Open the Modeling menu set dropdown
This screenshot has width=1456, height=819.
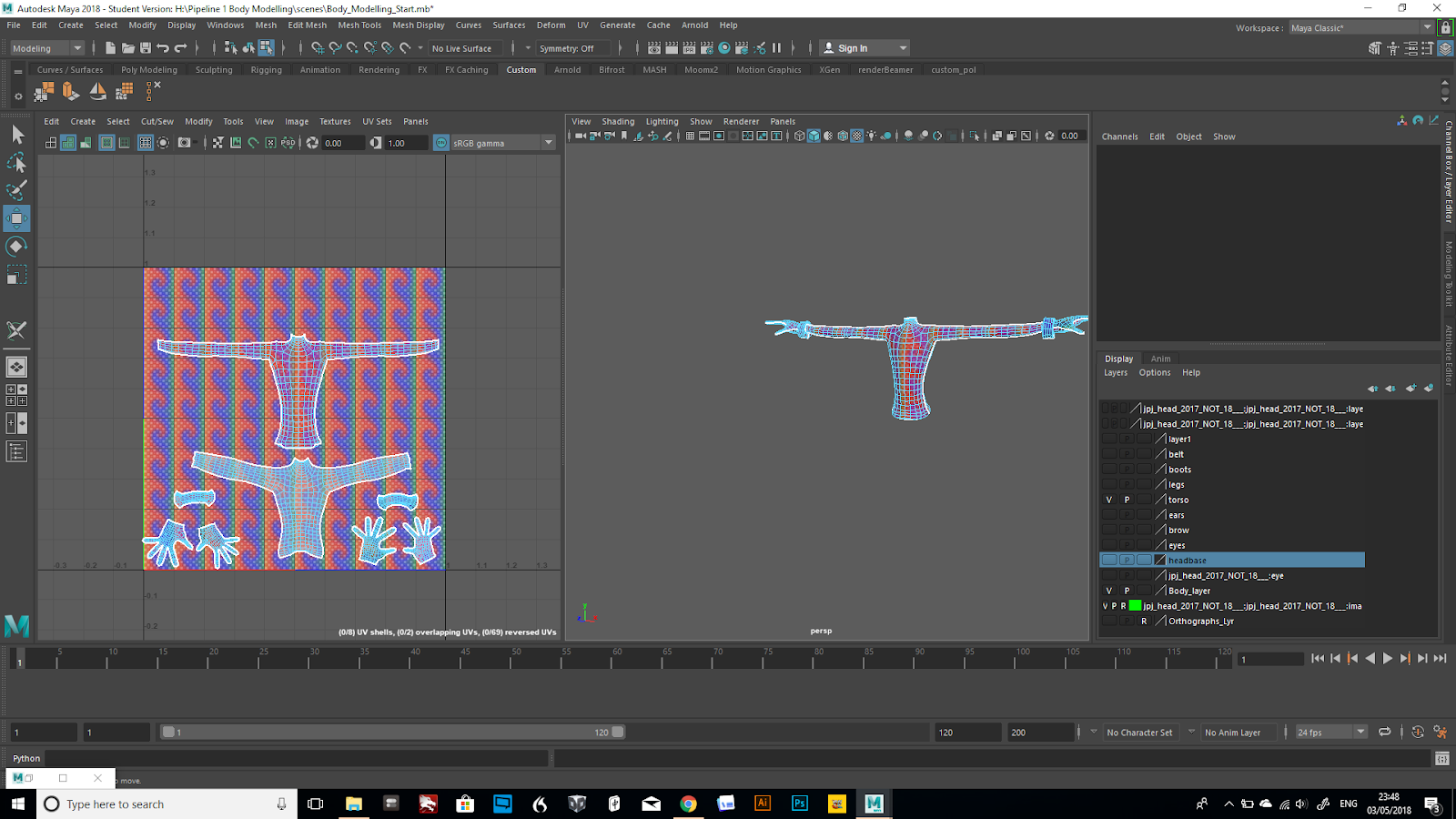(x=77, y=47)
